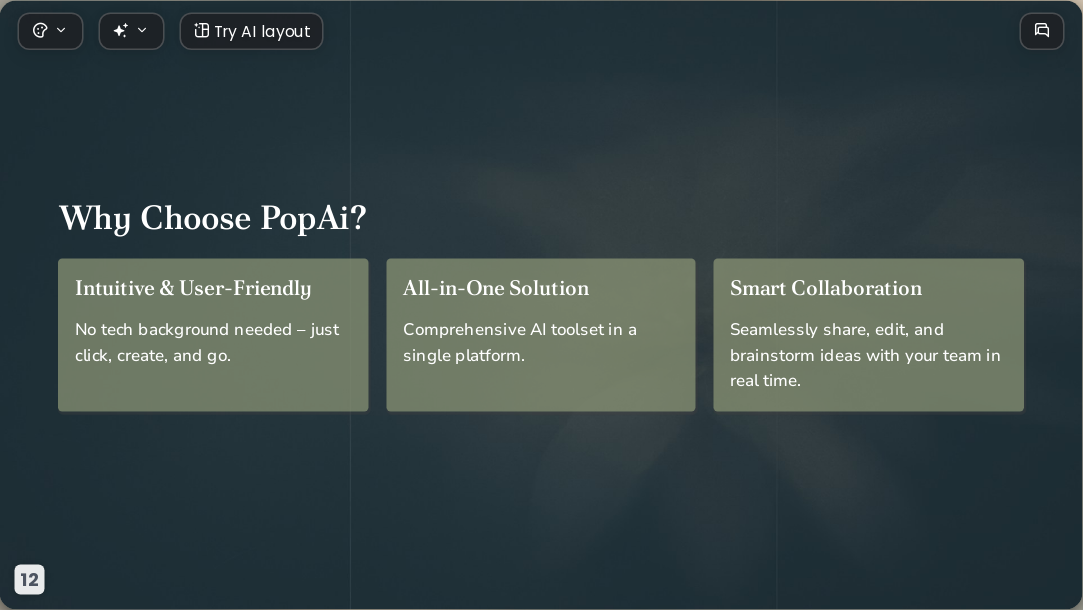Select All-in-One Solution card title
The height and width of the screenshot is (611, 1083).
pos(496,288)
